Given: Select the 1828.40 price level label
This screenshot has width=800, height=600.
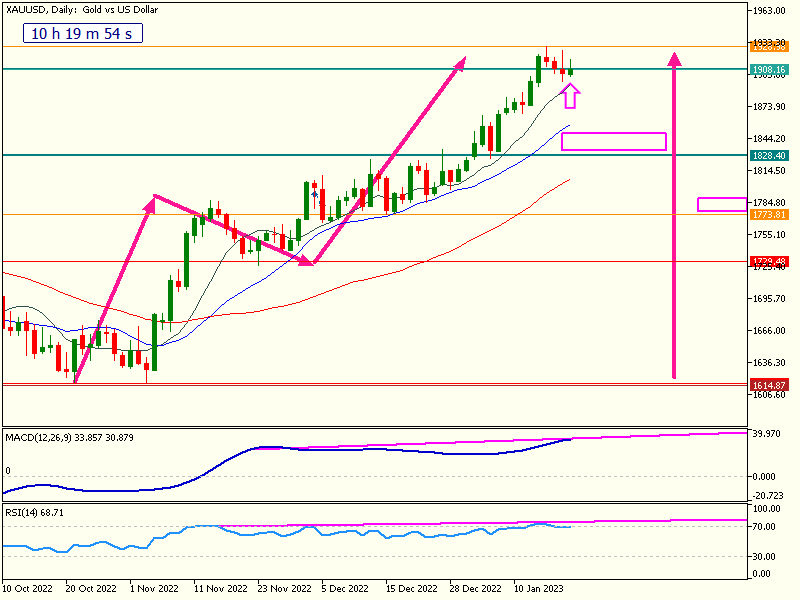Looking at the screenshot, I should click(x=768, y=156).
